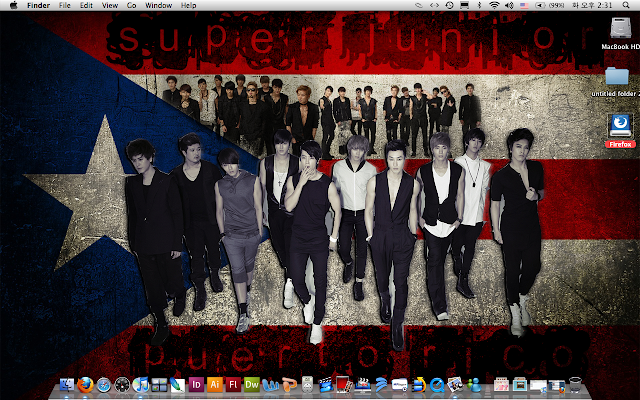Open the US flag input menu

tap(524, 5)
